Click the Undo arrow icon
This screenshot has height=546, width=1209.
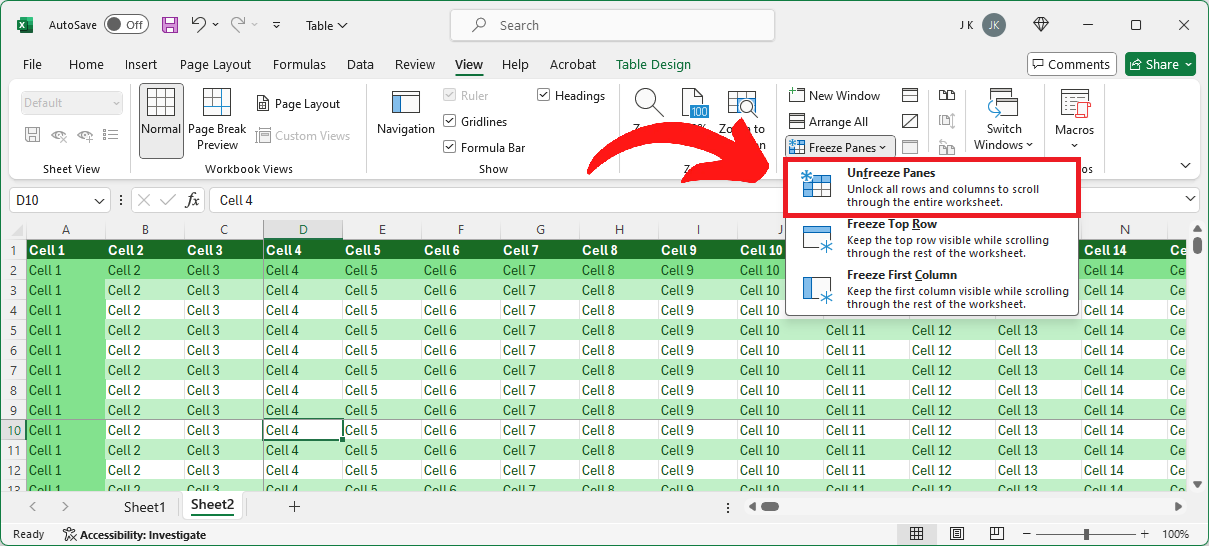tap(199, 25)
